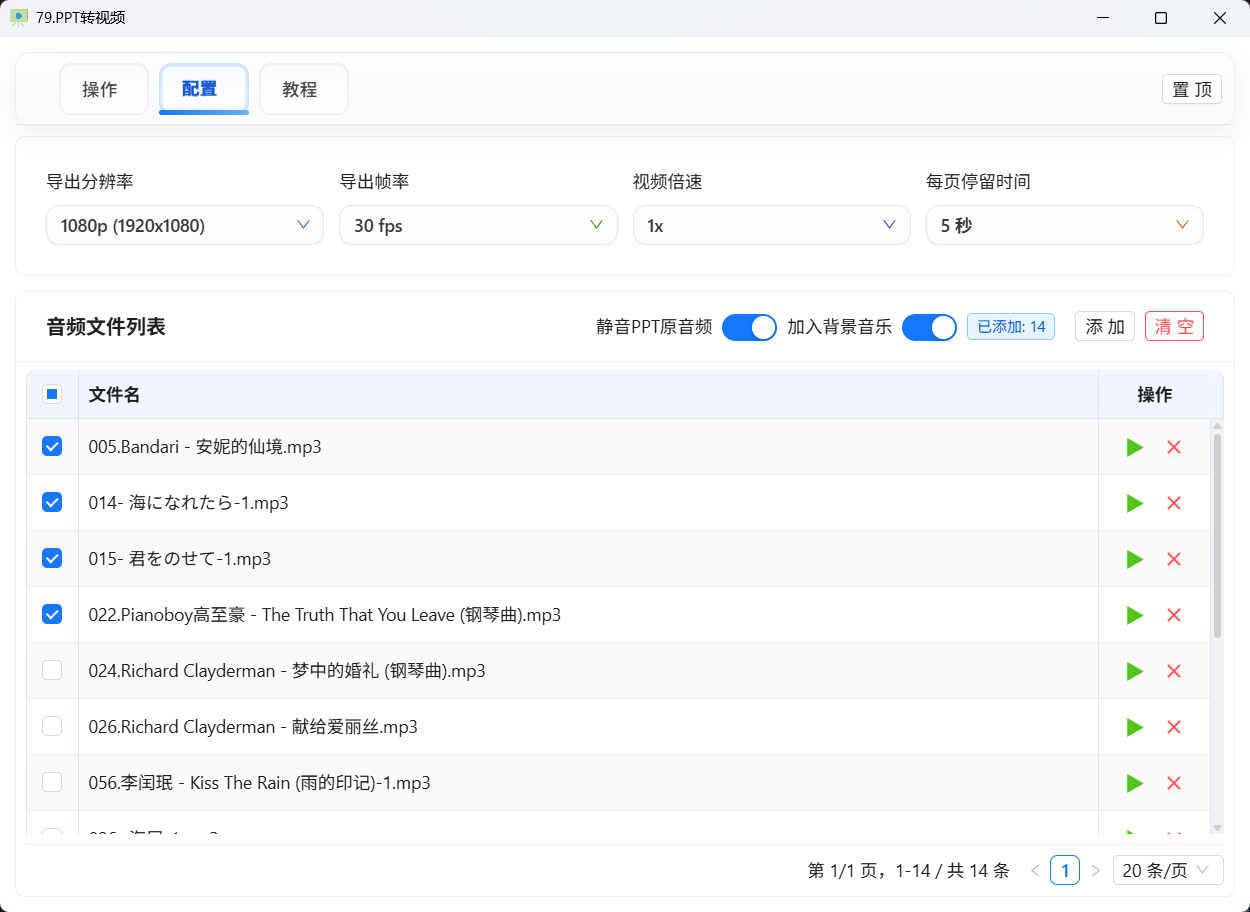Click the 添加 button

1104,327
